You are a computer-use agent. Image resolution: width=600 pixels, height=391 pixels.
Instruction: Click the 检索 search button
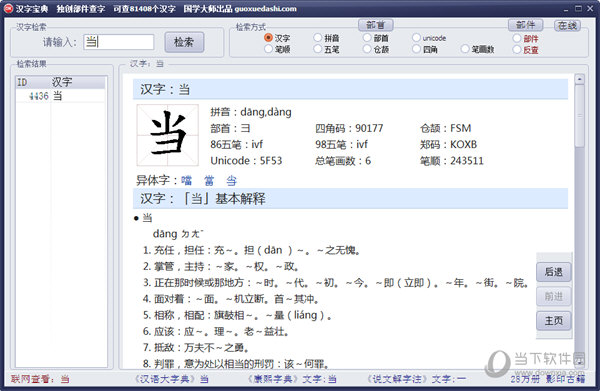coord(184,42)
